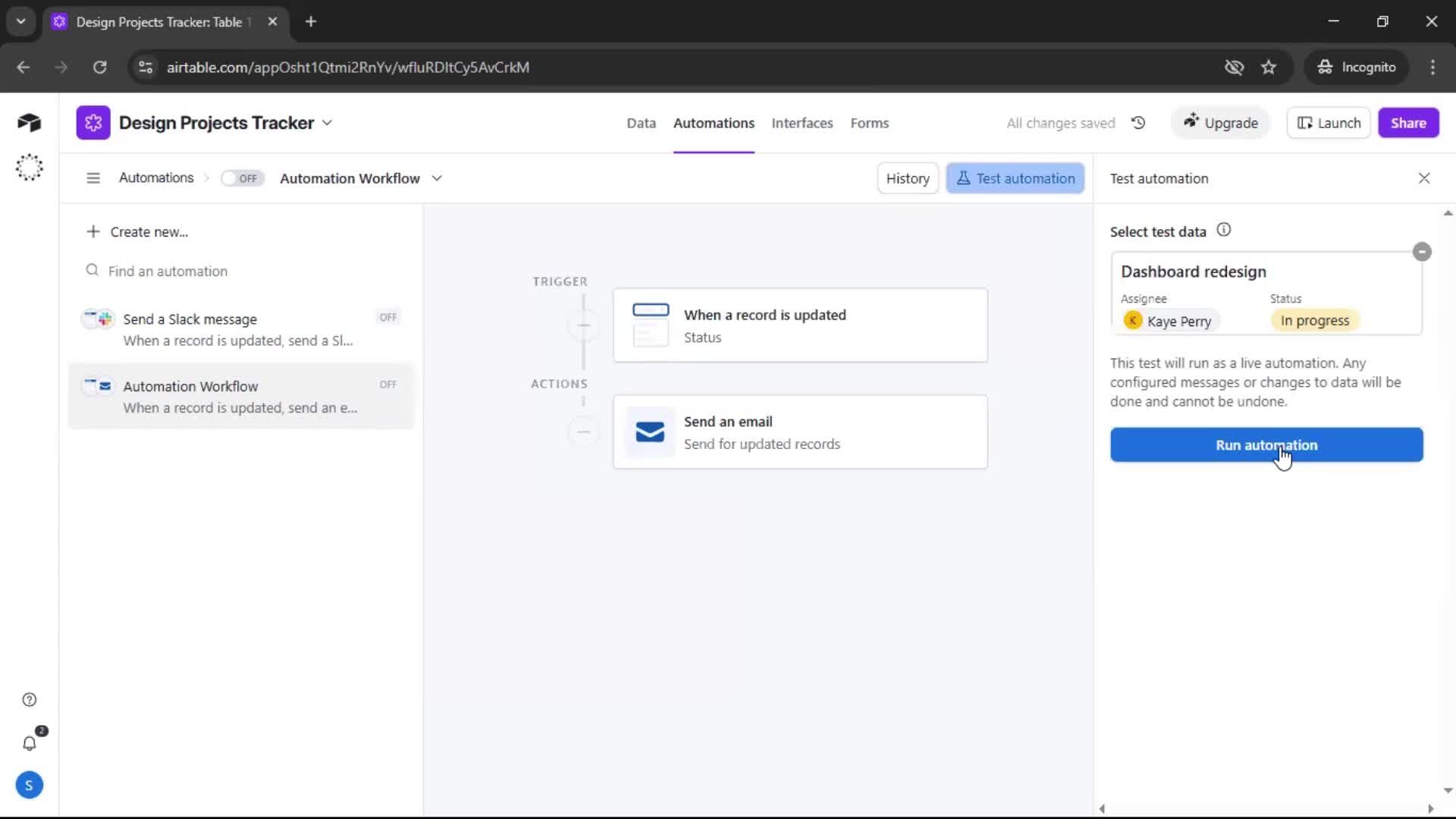This screenshot has height=819, width=1456.
Task: Click the test panel scroll-up arrow
Action: coord(1448,213)
